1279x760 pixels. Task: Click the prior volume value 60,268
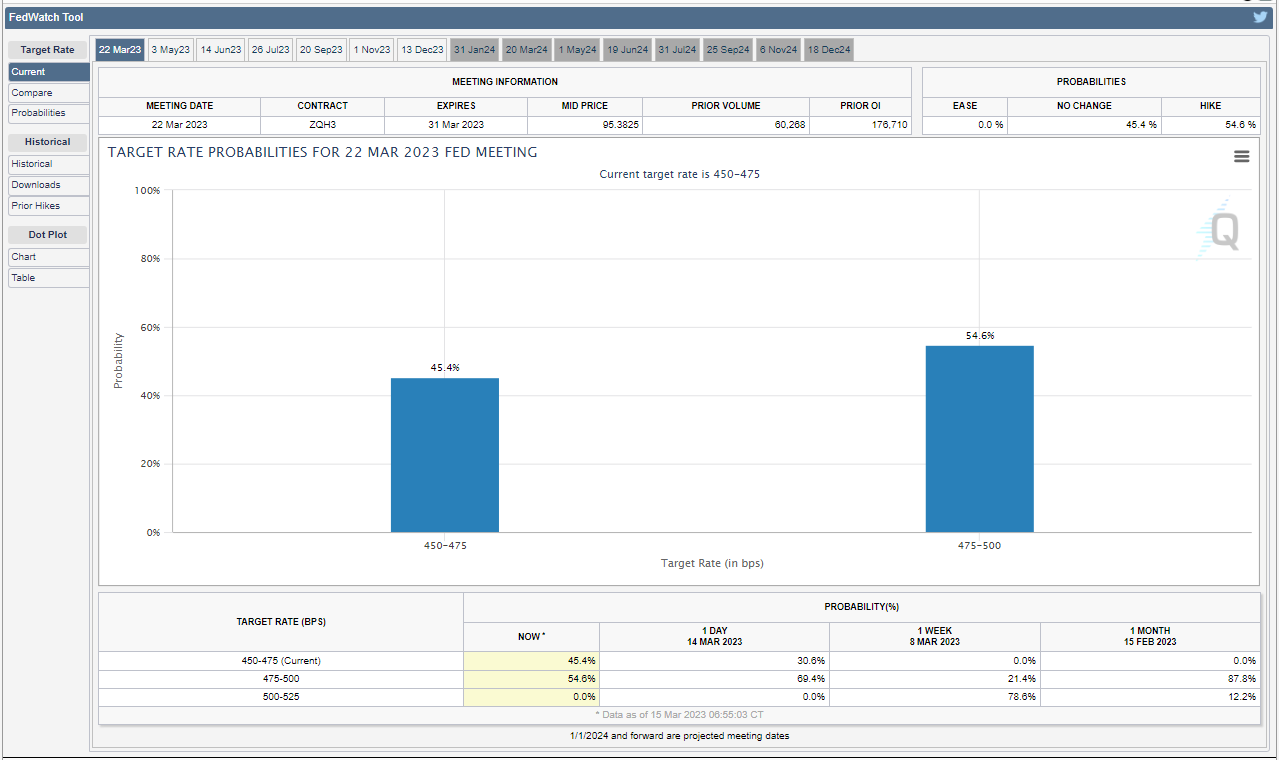(x=726, y=125)
